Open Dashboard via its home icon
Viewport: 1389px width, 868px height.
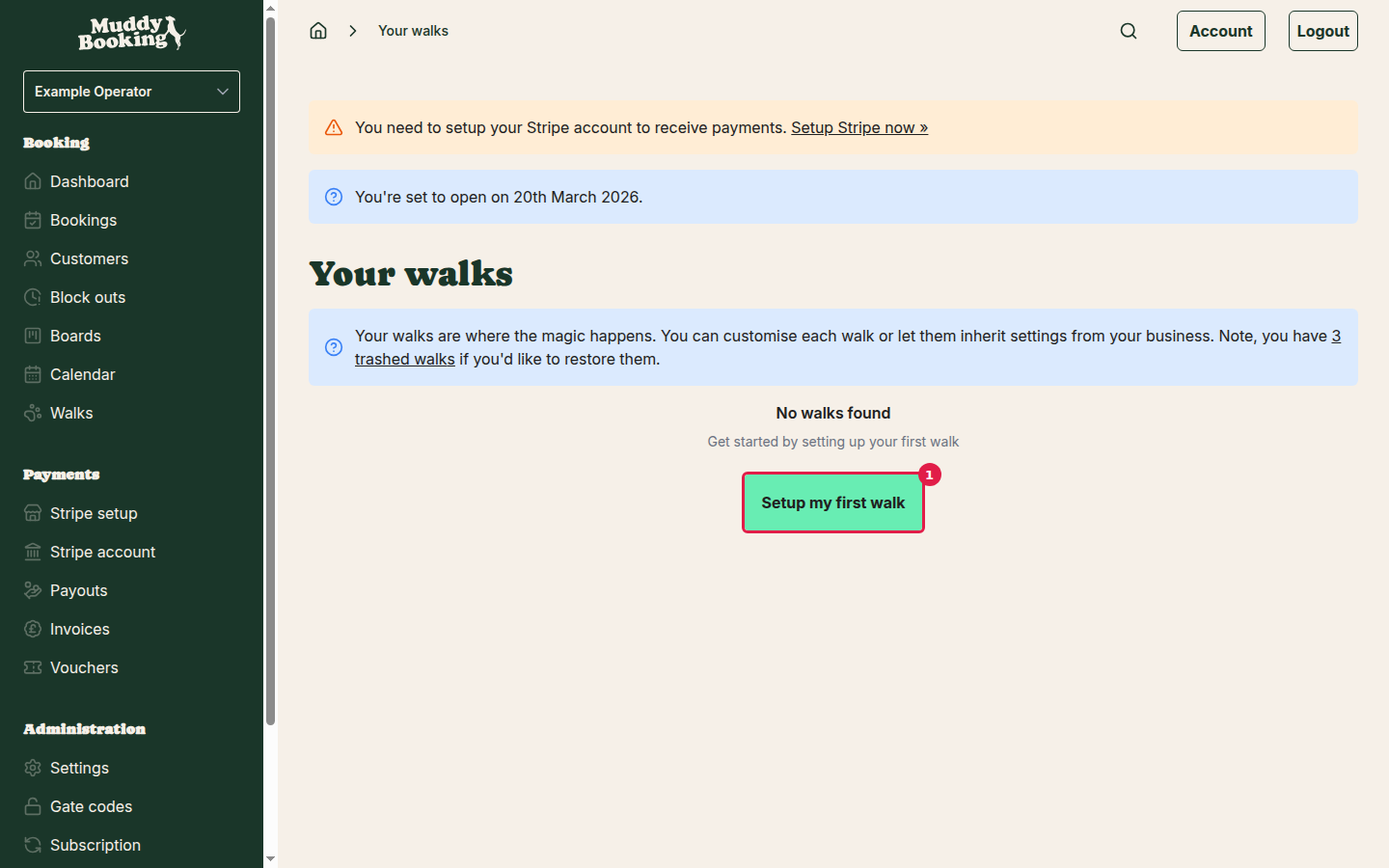[x=32, y=181]
